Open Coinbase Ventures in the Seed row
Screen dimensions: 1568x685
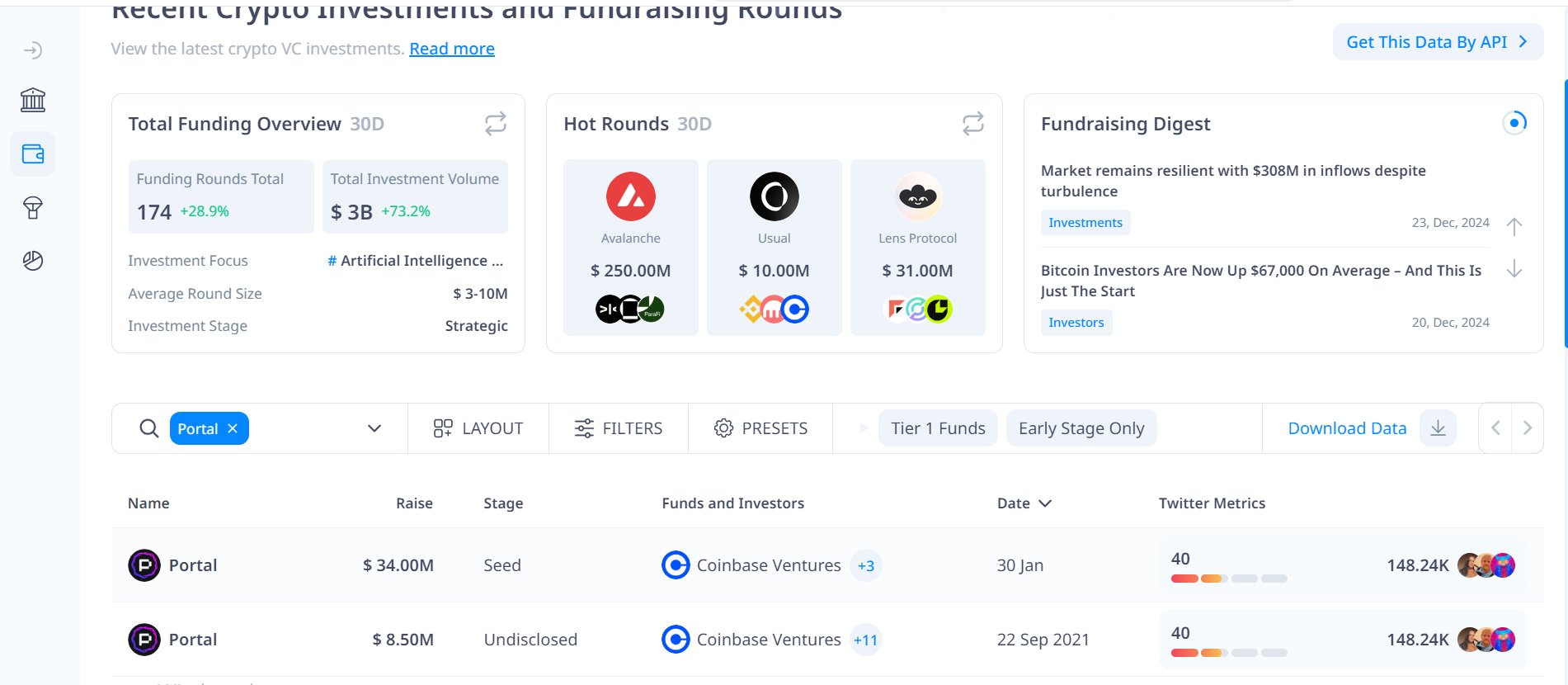(751, 565)
